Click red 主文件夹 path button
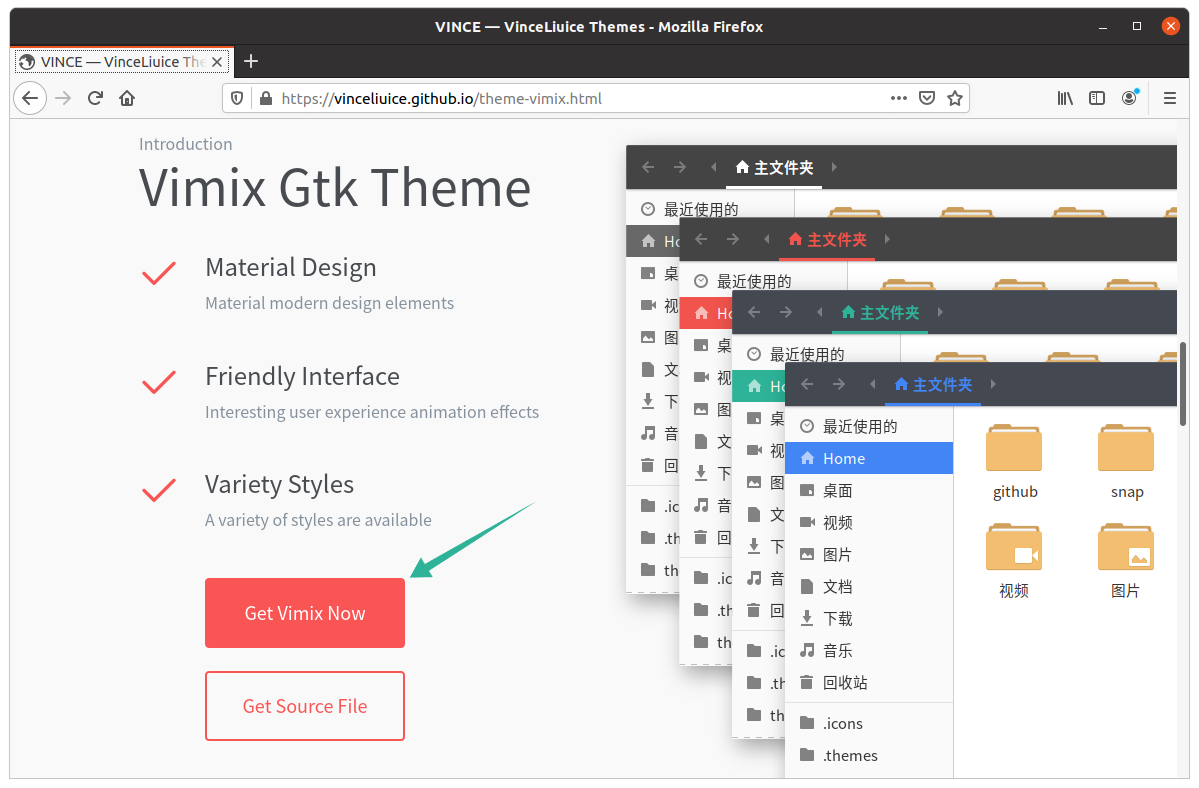The height and width of the screenshot is (788, 1199). pyautogui.click(x=827, y=240)
